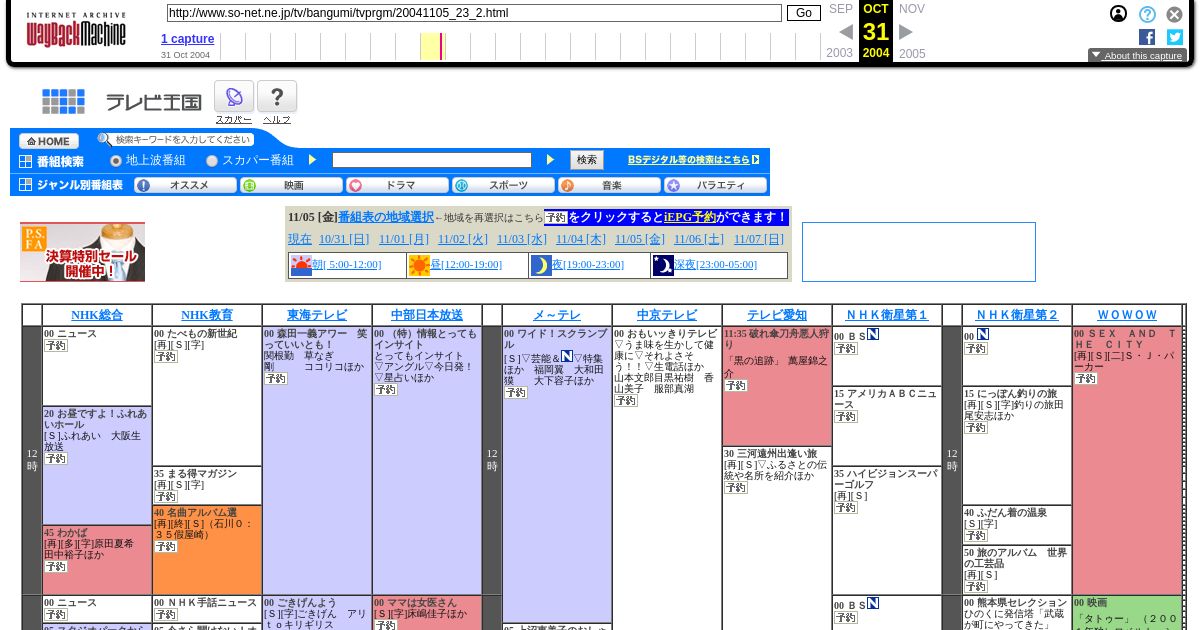Click the Wayback Go button
The image size is (1200, 630).
[x=803, y=13]
